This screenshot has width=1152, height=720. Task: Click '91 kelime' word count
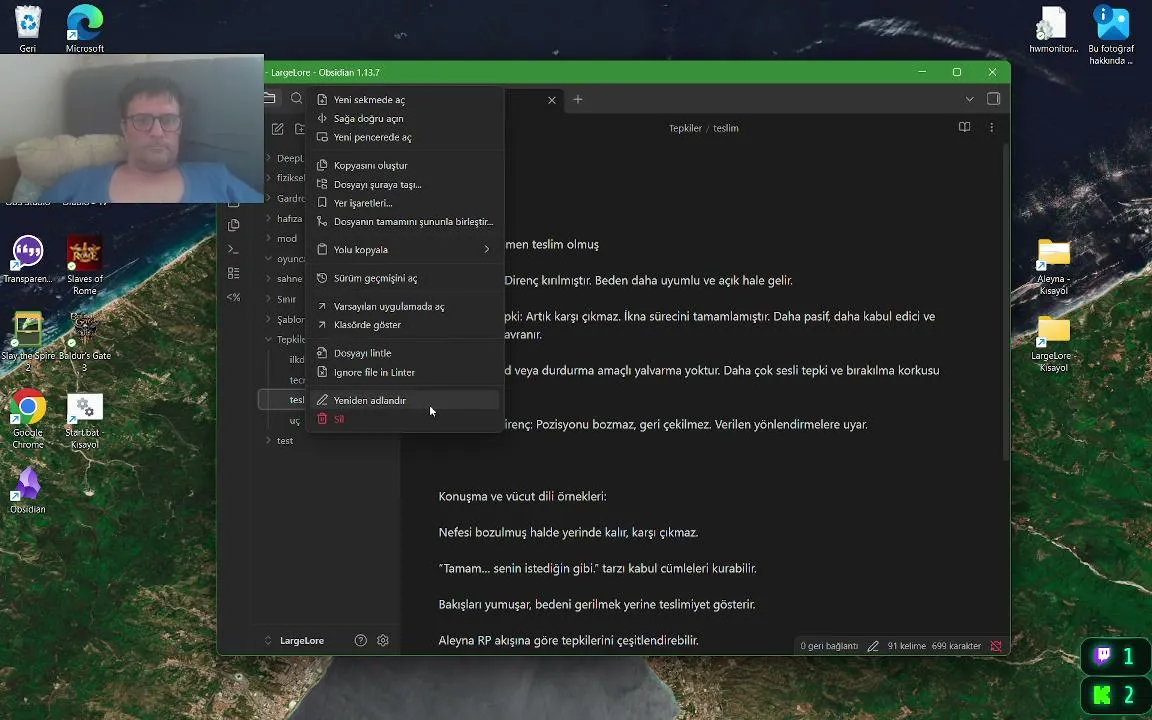tap(907, 646)
